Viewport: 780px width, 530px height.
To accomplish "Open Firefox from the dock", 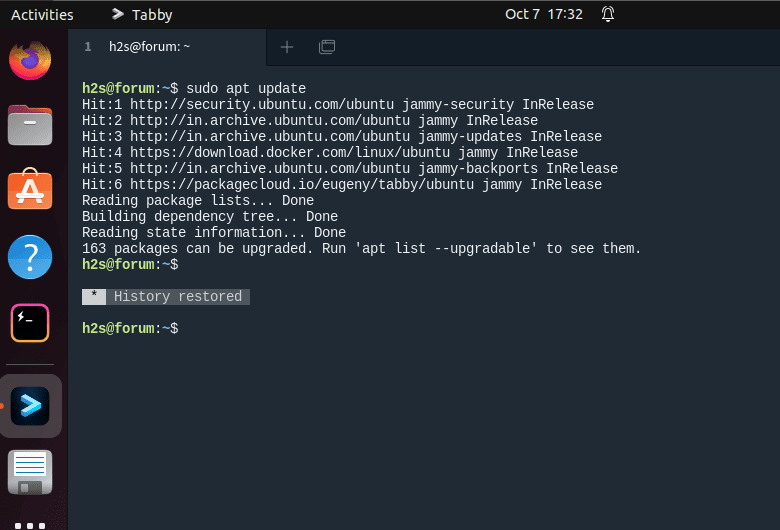I will click(30, 60).
